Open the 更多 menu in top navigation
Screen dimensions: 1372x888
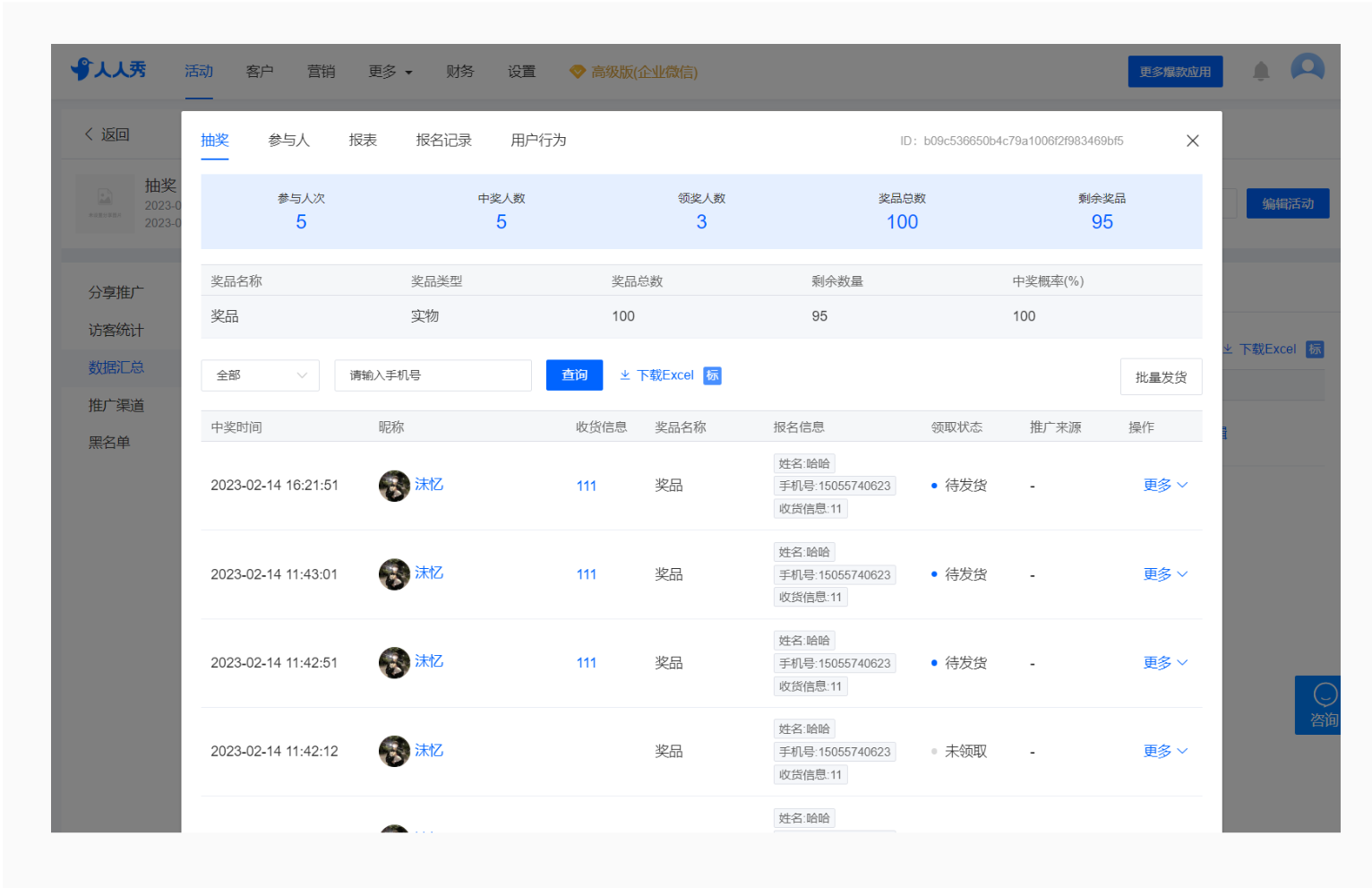pos(390,72)
